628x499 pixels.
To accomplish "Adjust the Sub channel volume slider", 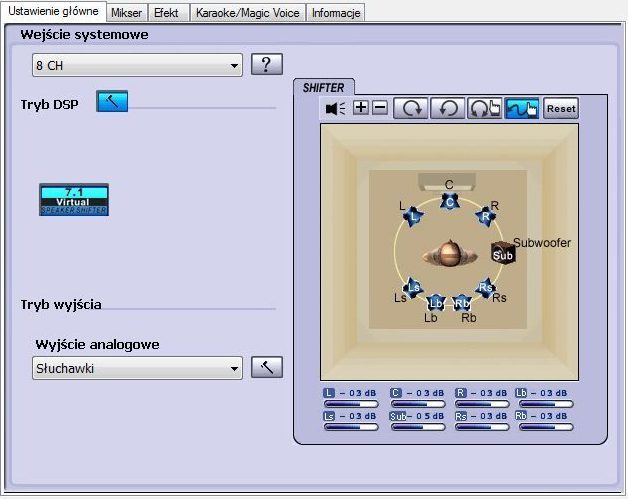I will pos(418,427).
